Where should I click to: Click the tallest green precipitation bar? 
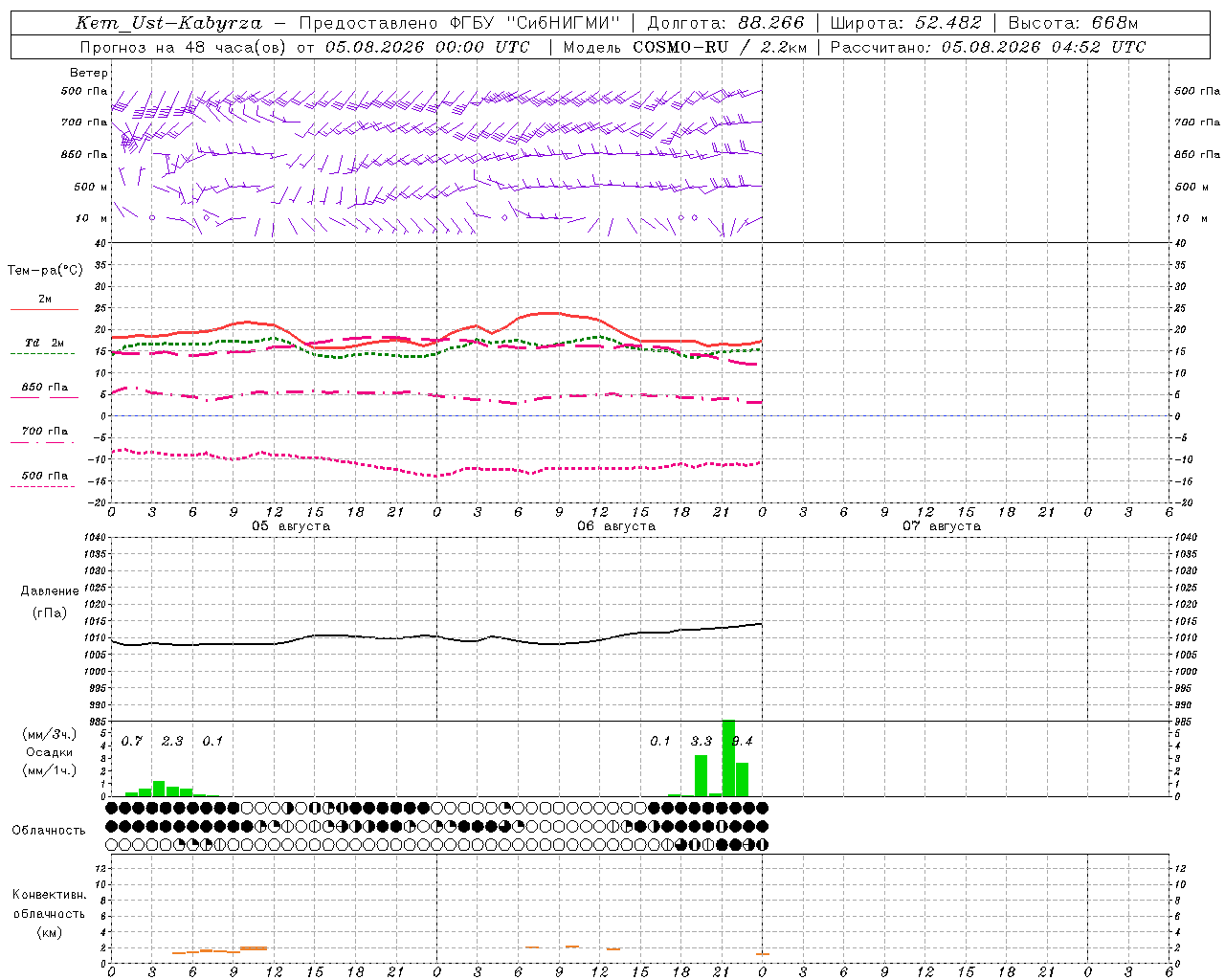click(728, 758)
